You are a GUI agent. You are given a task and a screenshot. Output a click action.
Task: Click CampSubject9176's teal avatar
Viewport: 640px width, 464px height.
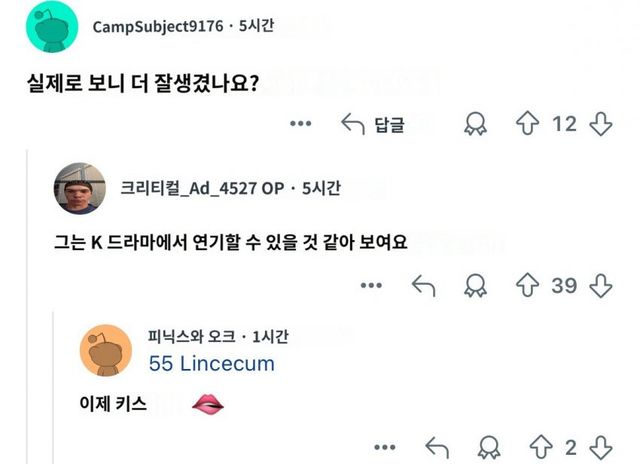51,27
